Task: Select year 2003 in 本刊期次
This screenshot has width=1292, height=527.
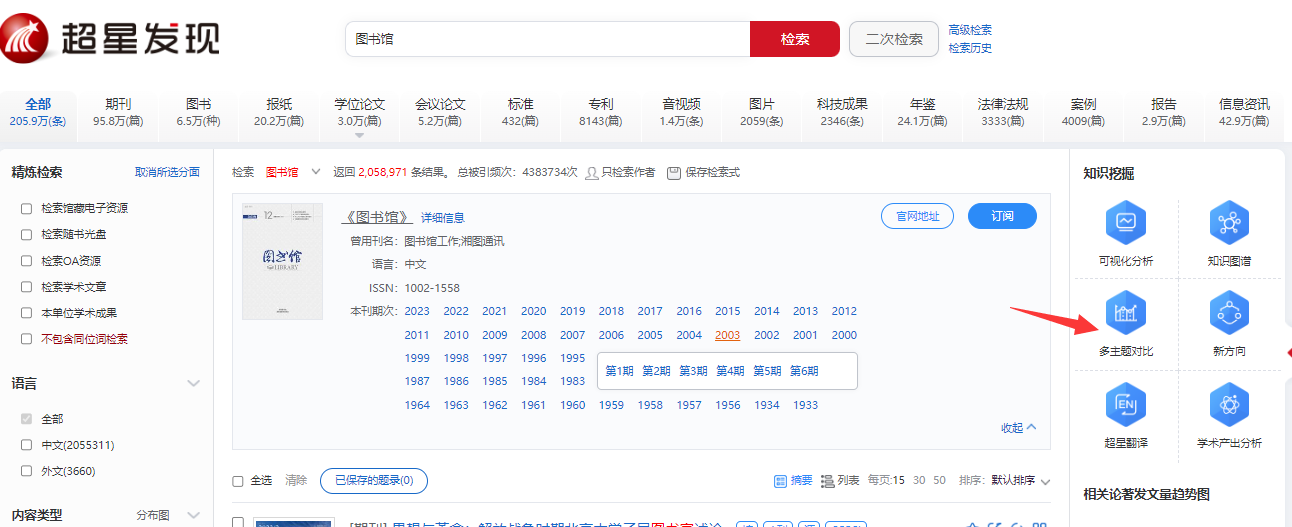Action: 727,335
